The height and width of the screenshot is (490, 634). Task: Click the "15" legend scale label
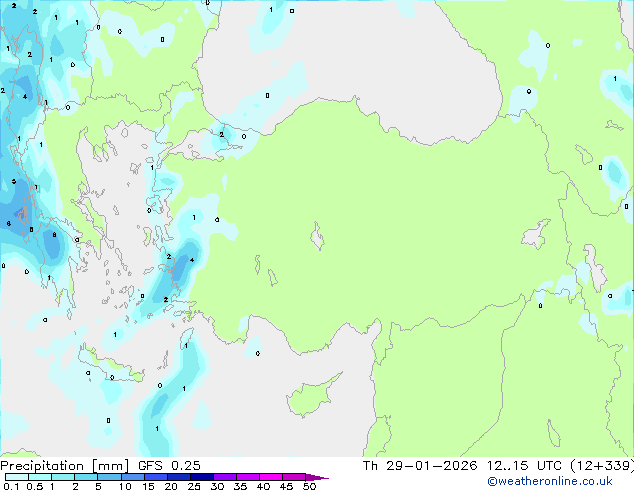pyautogui.click(x=148, y=486)
